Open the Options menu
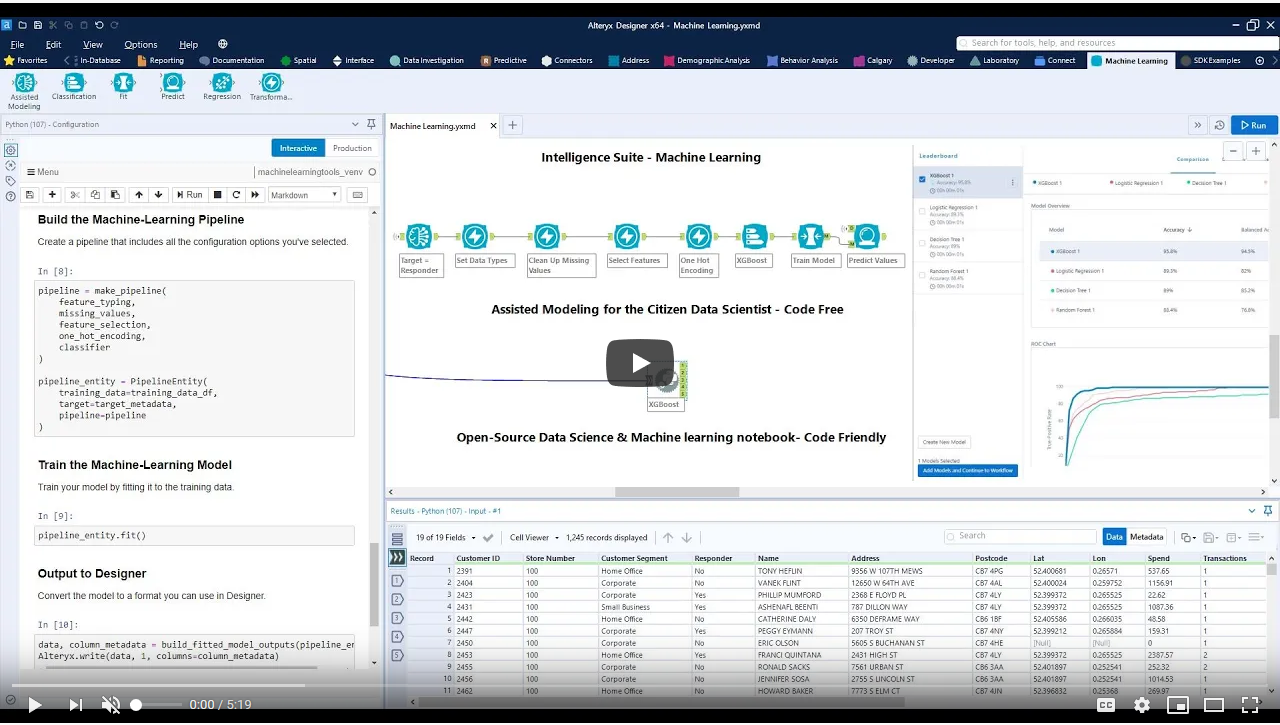Screen dimensions: 1280x725 pos(141,44)
